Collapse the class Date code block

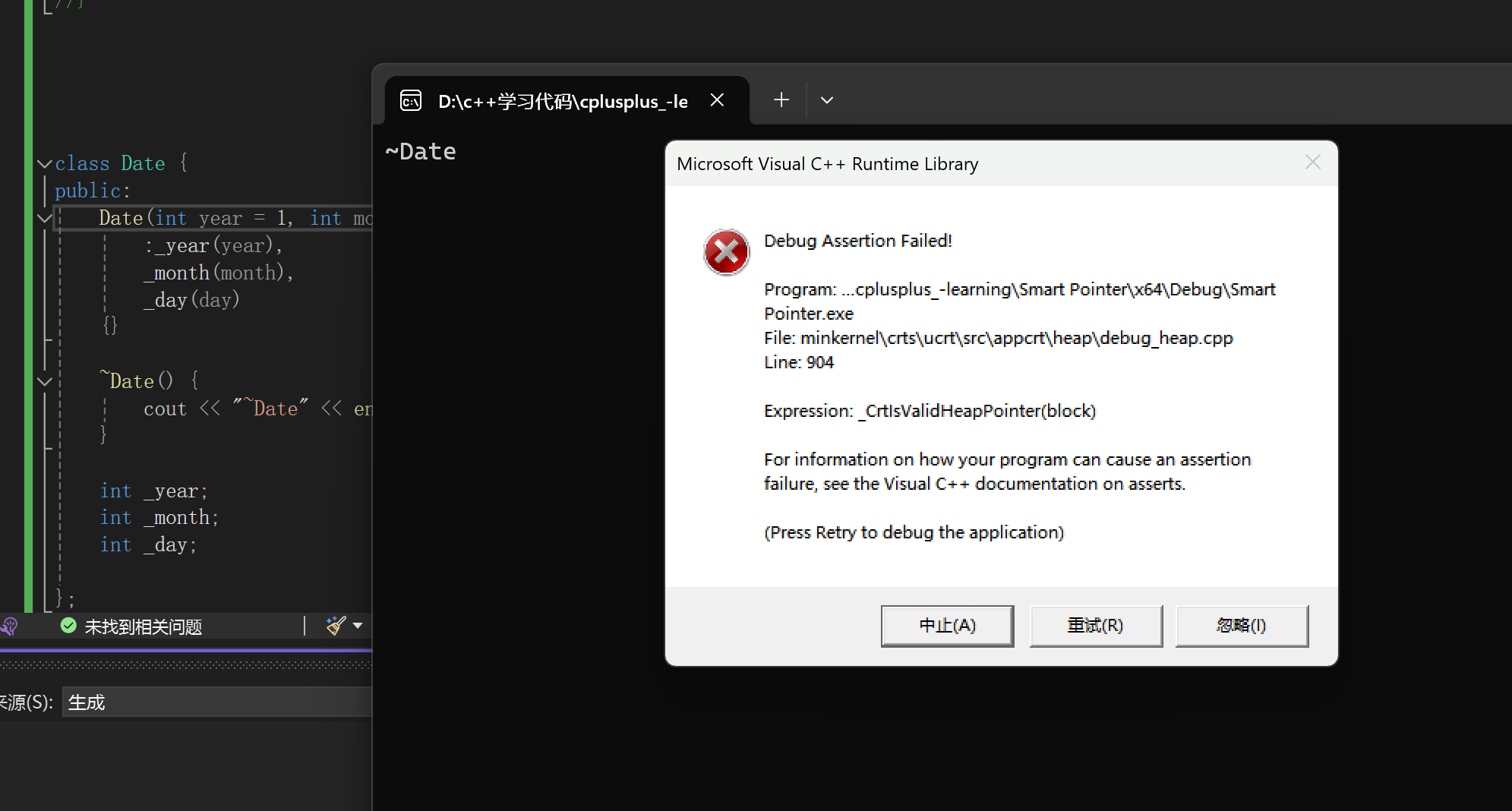coord(45,163)
